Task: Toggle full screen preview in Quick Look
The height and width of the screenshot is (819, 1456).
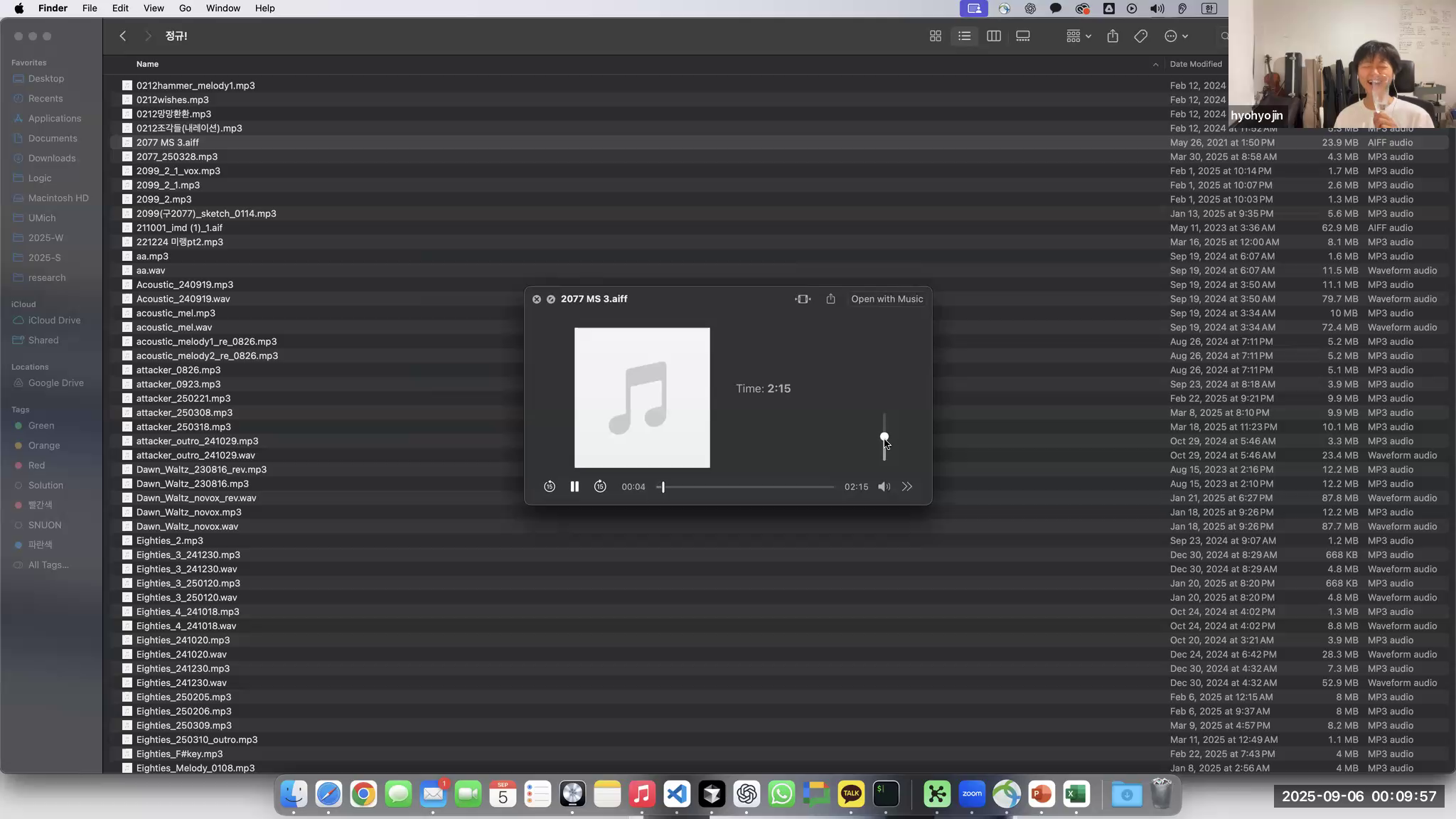Action: [x=803, y=299]
